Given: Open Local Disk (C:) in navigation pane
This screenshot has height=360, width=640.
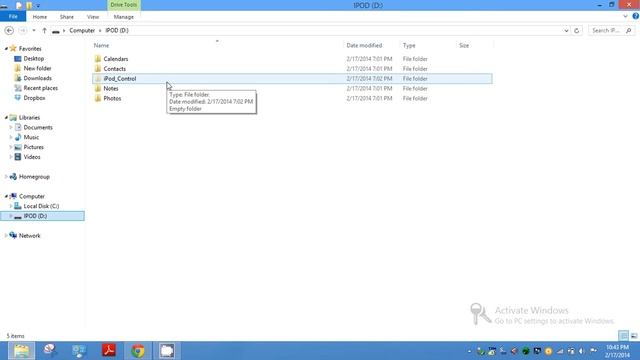Looking at the screenshot, I should pyautogui.click(x=41, y=206).
